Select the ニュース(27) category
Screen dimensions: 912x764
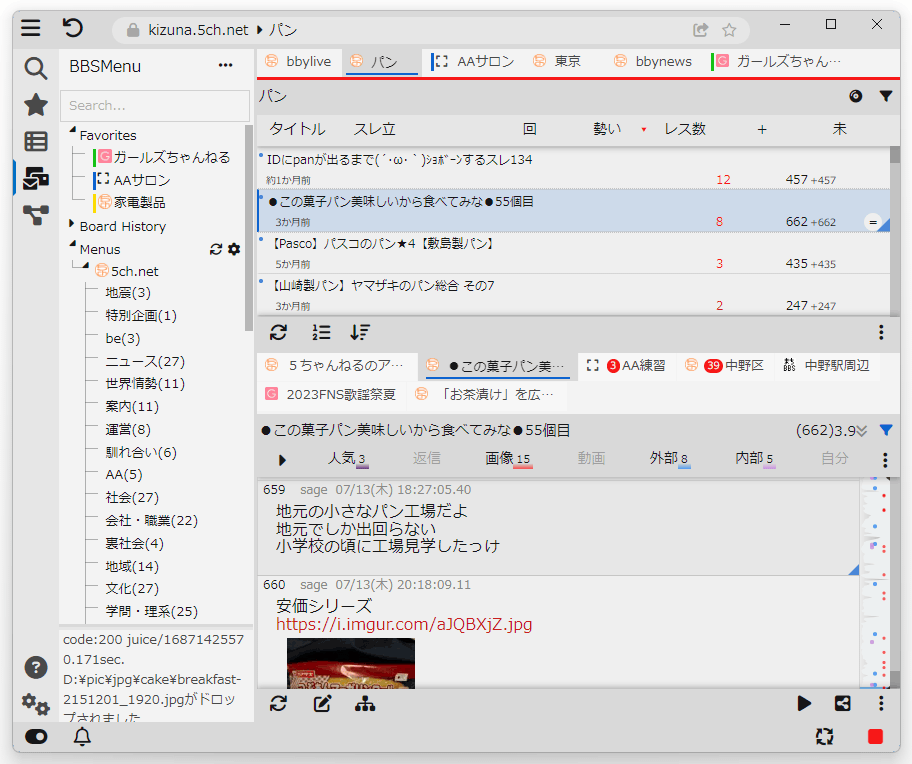[145, 362]
